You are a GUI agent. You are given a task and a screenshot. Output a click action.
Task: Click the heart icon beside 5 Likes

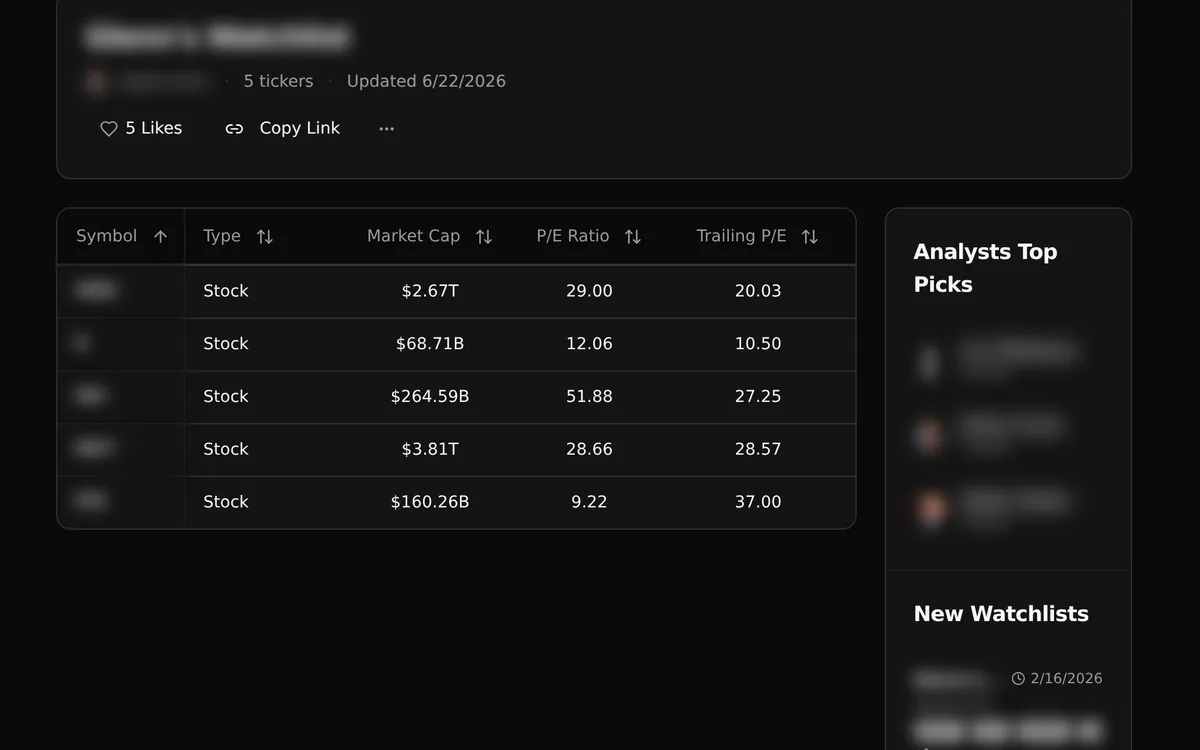pos(109,128)
